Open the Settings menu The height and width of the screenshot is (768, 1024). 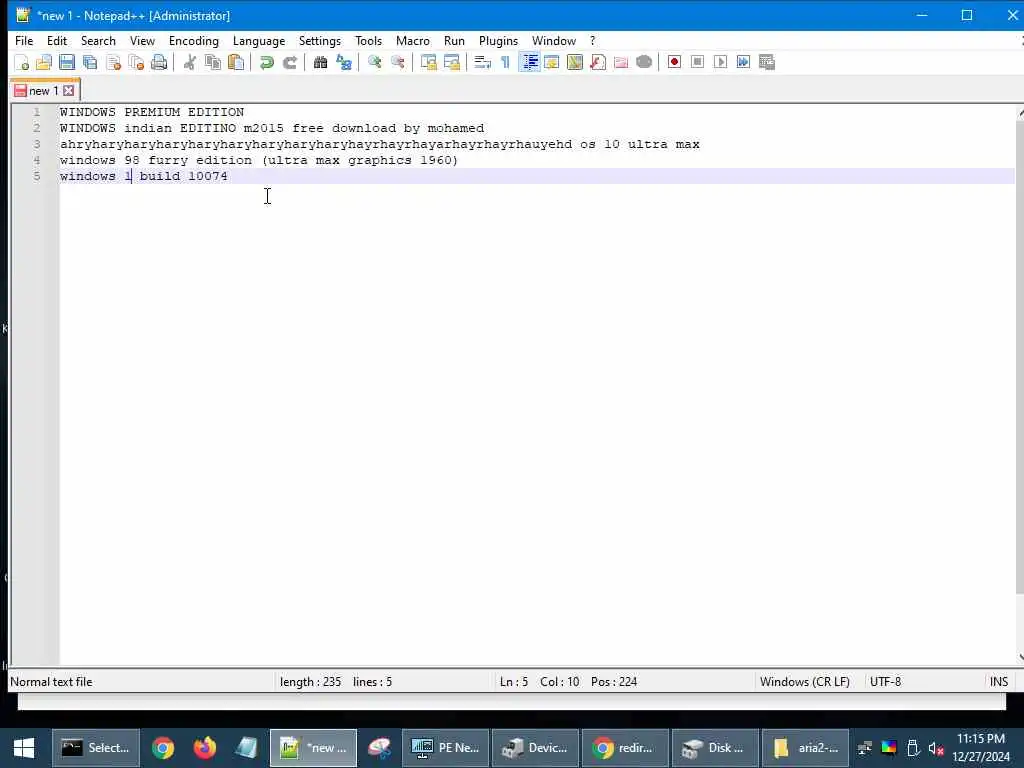tap(319, 40)
